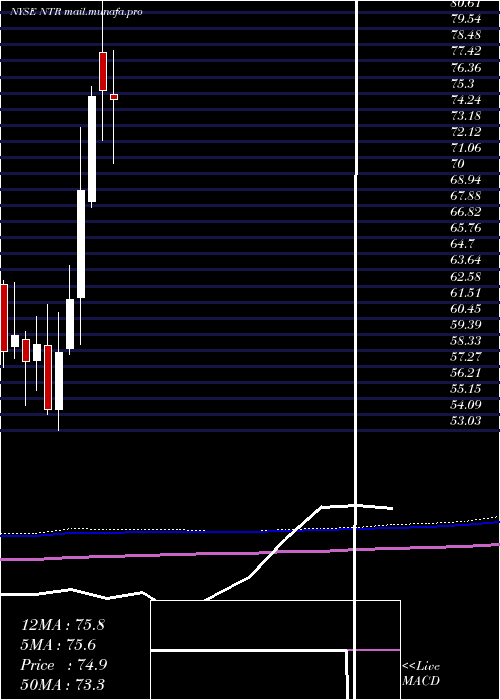Click the 65.76 price axis label
500x700 pixels.
(x=467, y=228)
